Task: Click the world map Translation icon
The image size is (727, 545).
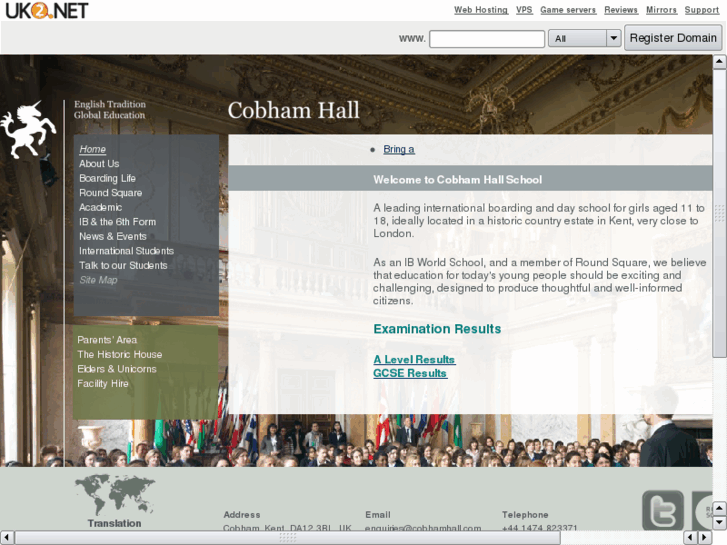Action: coord(115,494)
